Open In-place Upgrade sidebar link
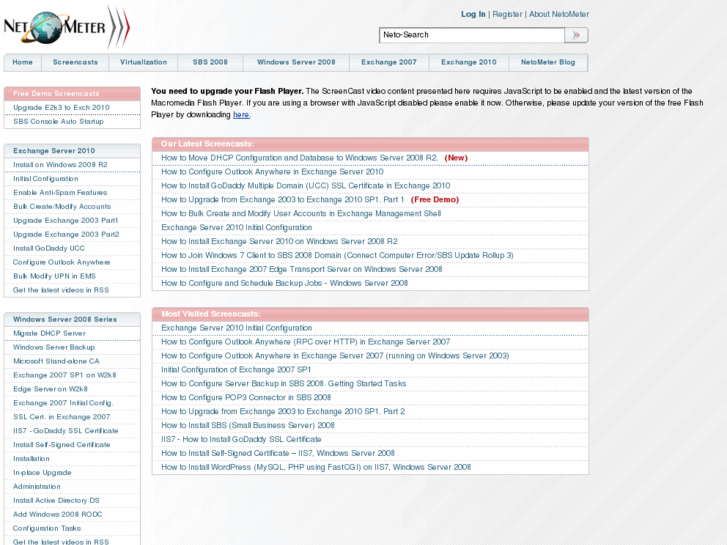The width and height of the screenshot is (727, 545). [42, 473]
